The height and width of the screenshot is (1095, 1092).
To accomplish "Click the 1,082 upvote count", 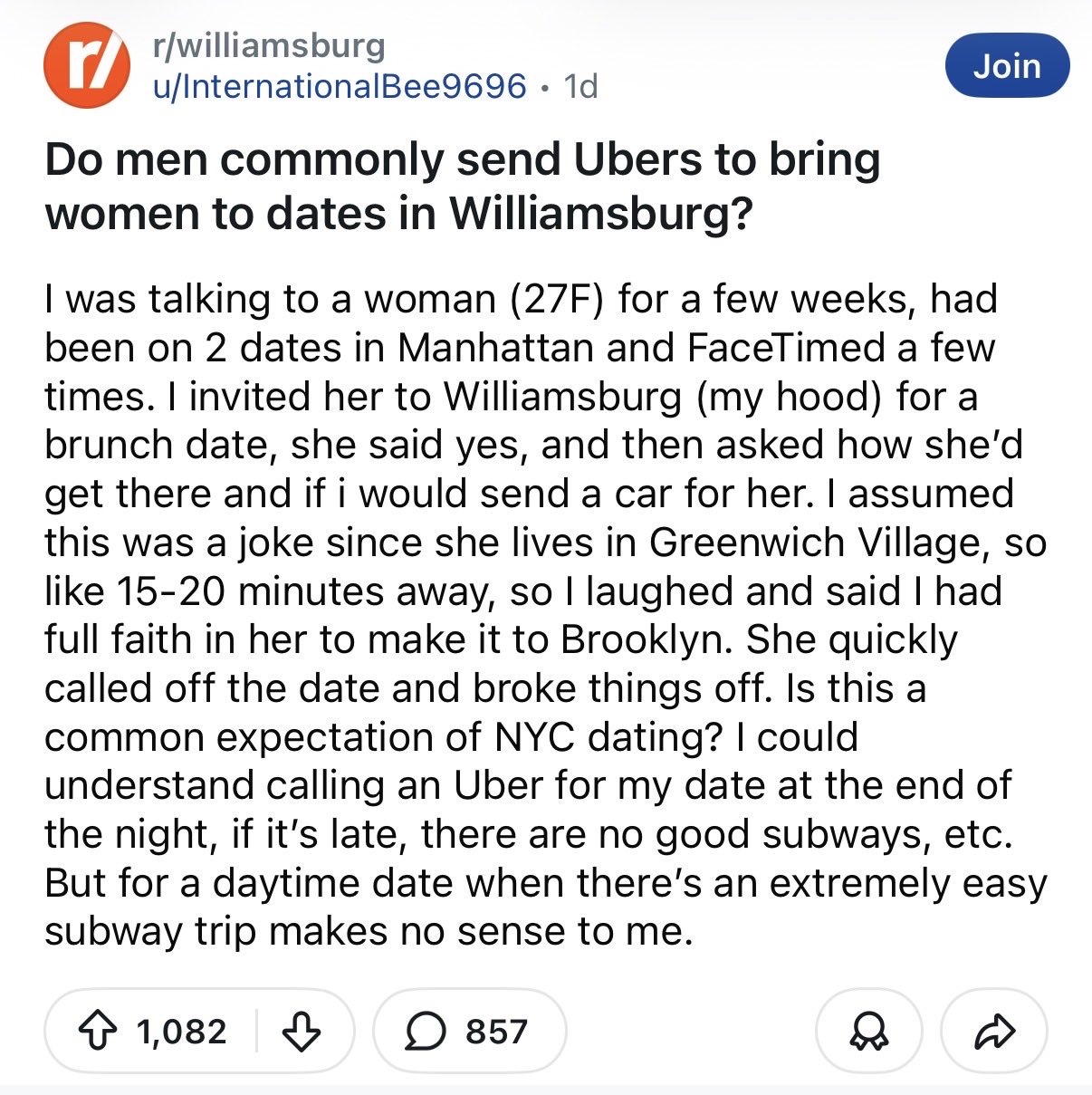I will (181, 1031).
